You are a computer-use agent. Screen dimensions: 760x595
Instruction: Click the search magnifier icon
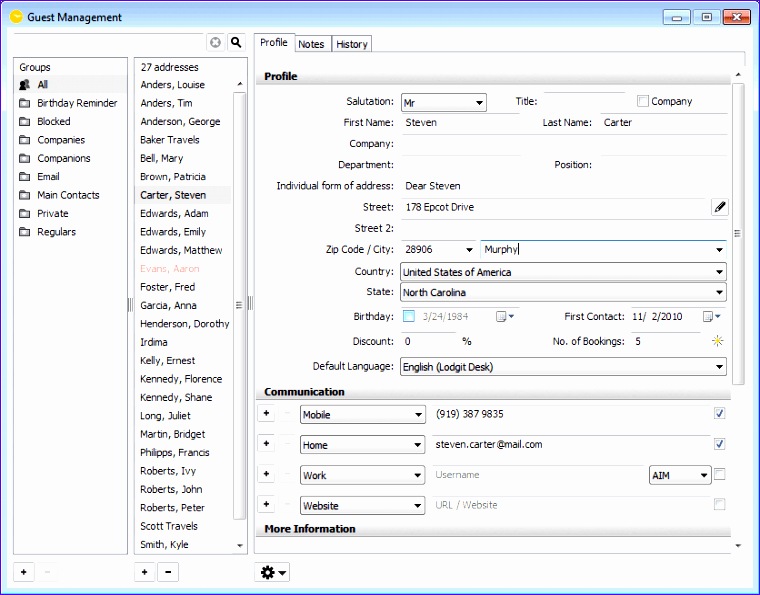pos(236,43)
